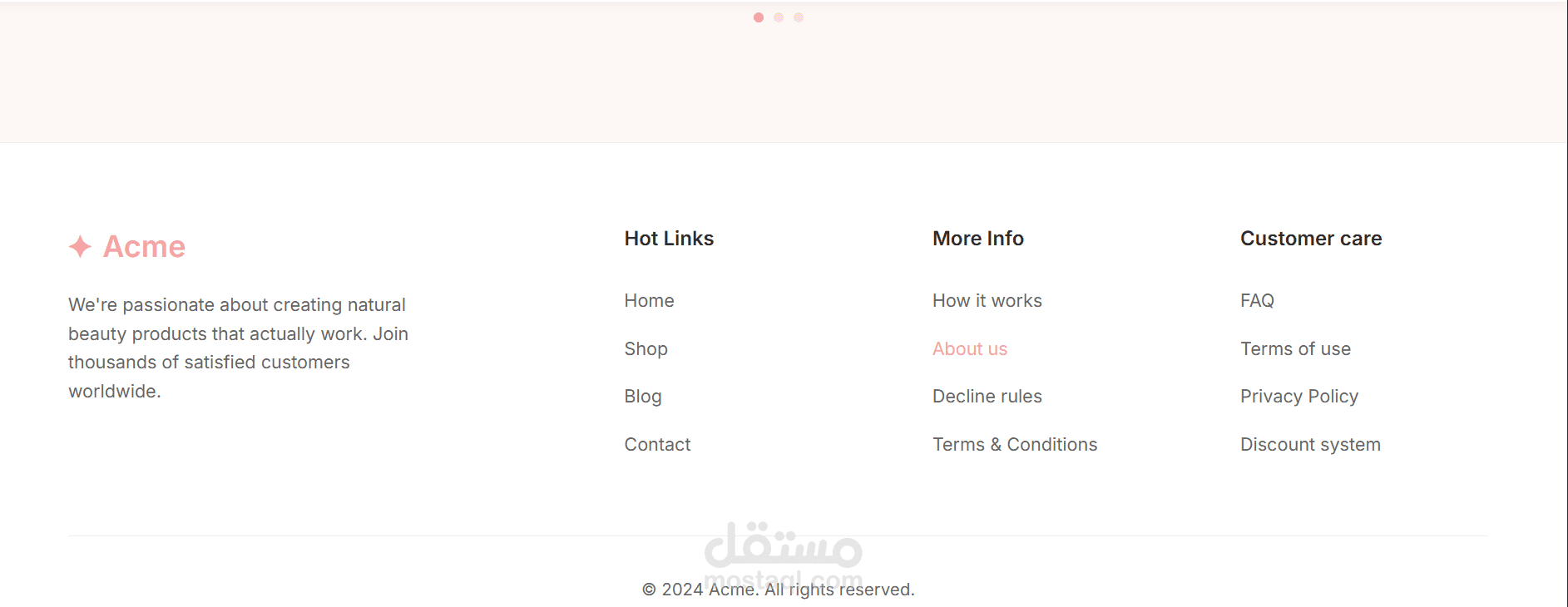Open the FAQ link under Customer care
Viewport: 1568px width, 607px height.
coord(1256,301)
